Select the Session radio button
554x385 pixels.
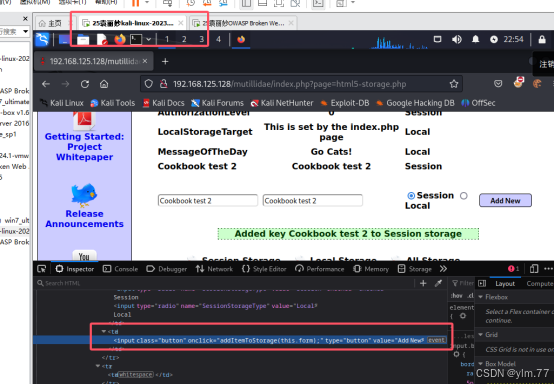[x=411, y=196]
